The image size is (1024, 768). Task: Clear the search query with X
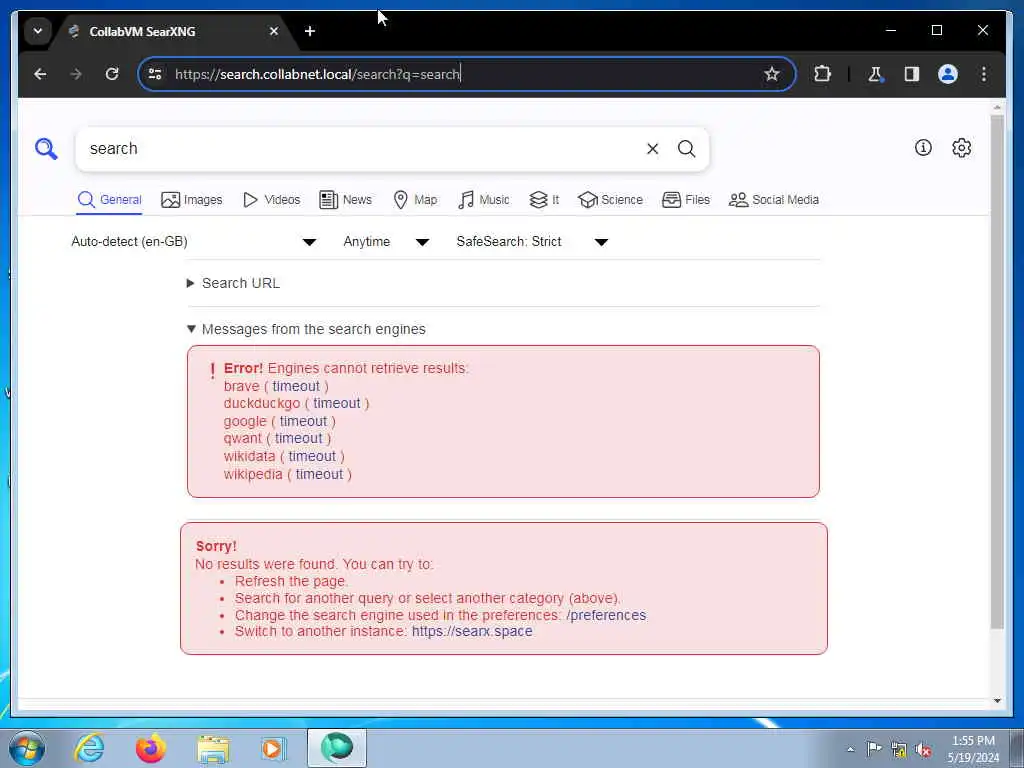(x=652, y=149)
